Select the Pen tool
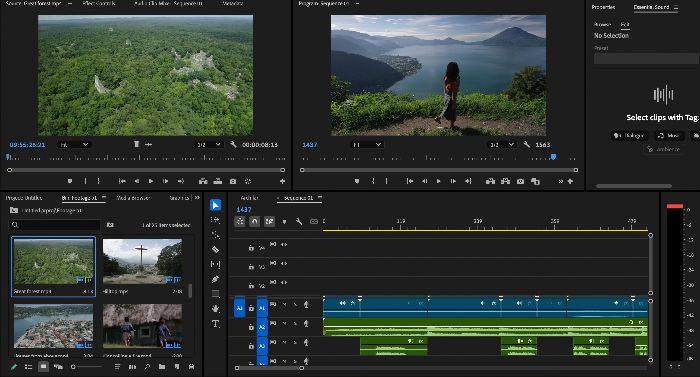The image size is (700, 377). click(x=216, y=279)
